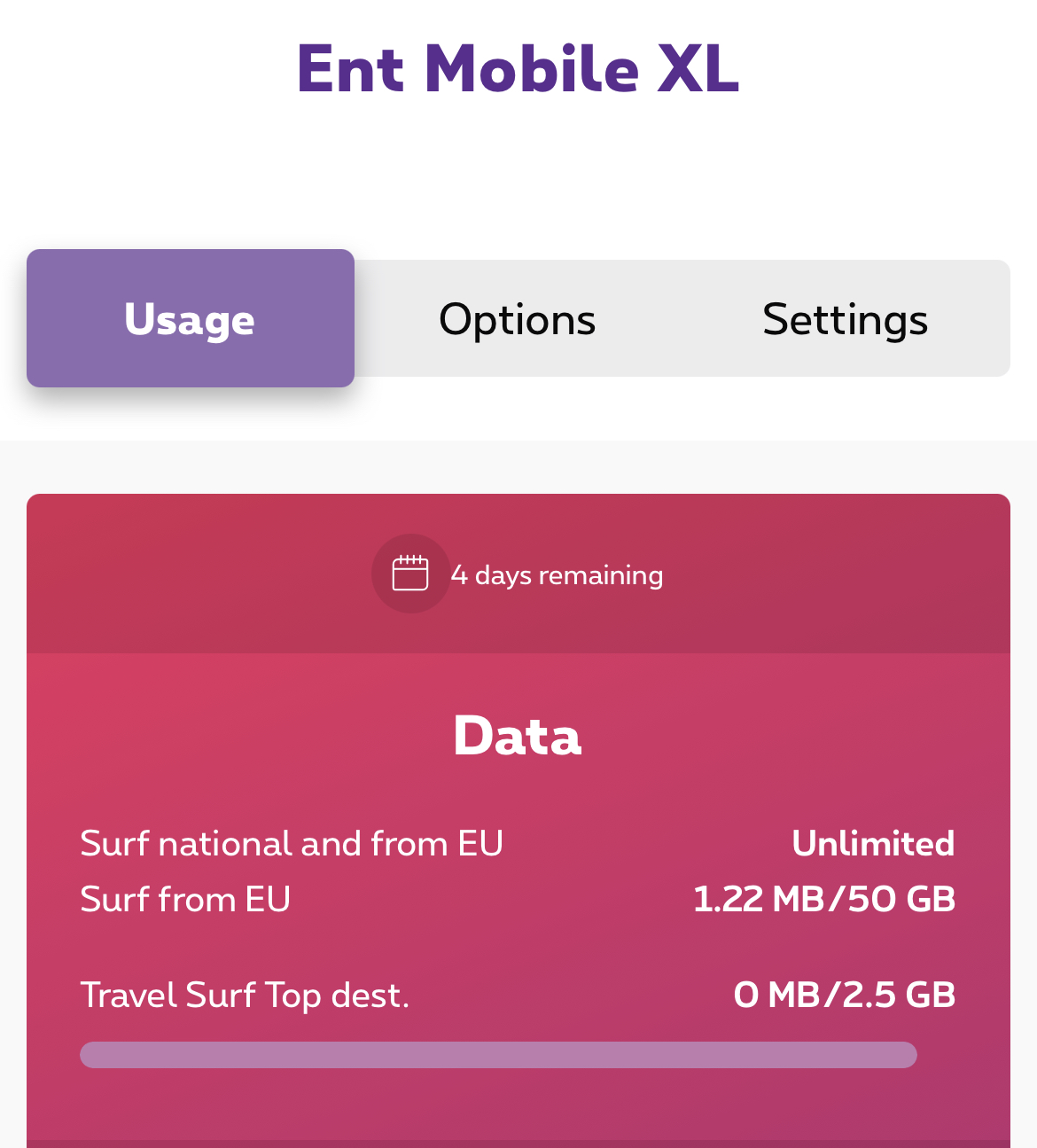This screenshot has width=1037, height=1148.
Task: Click the word "Unlimited" beside Surf national
Action: point(873,844)
